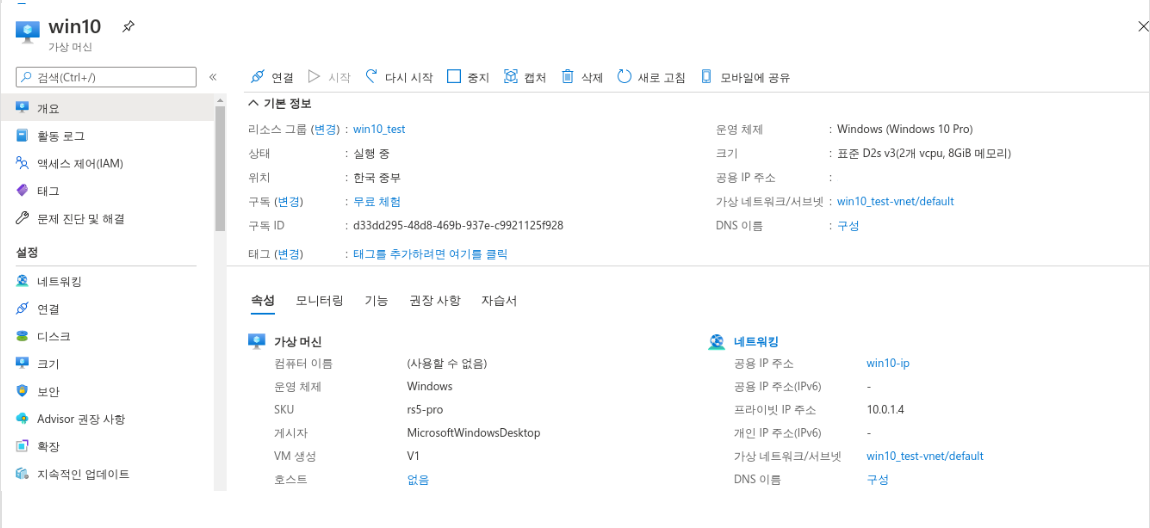Screen dimensions: 1150x528
Task: Click the 모바일에 공유 phone icon
Action: click(x=706, y=76)
